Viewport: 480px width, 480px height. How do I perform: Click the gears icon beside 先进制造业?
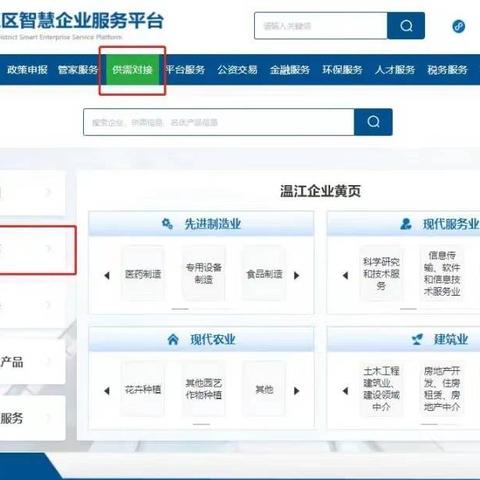click(x=167, y=224)
